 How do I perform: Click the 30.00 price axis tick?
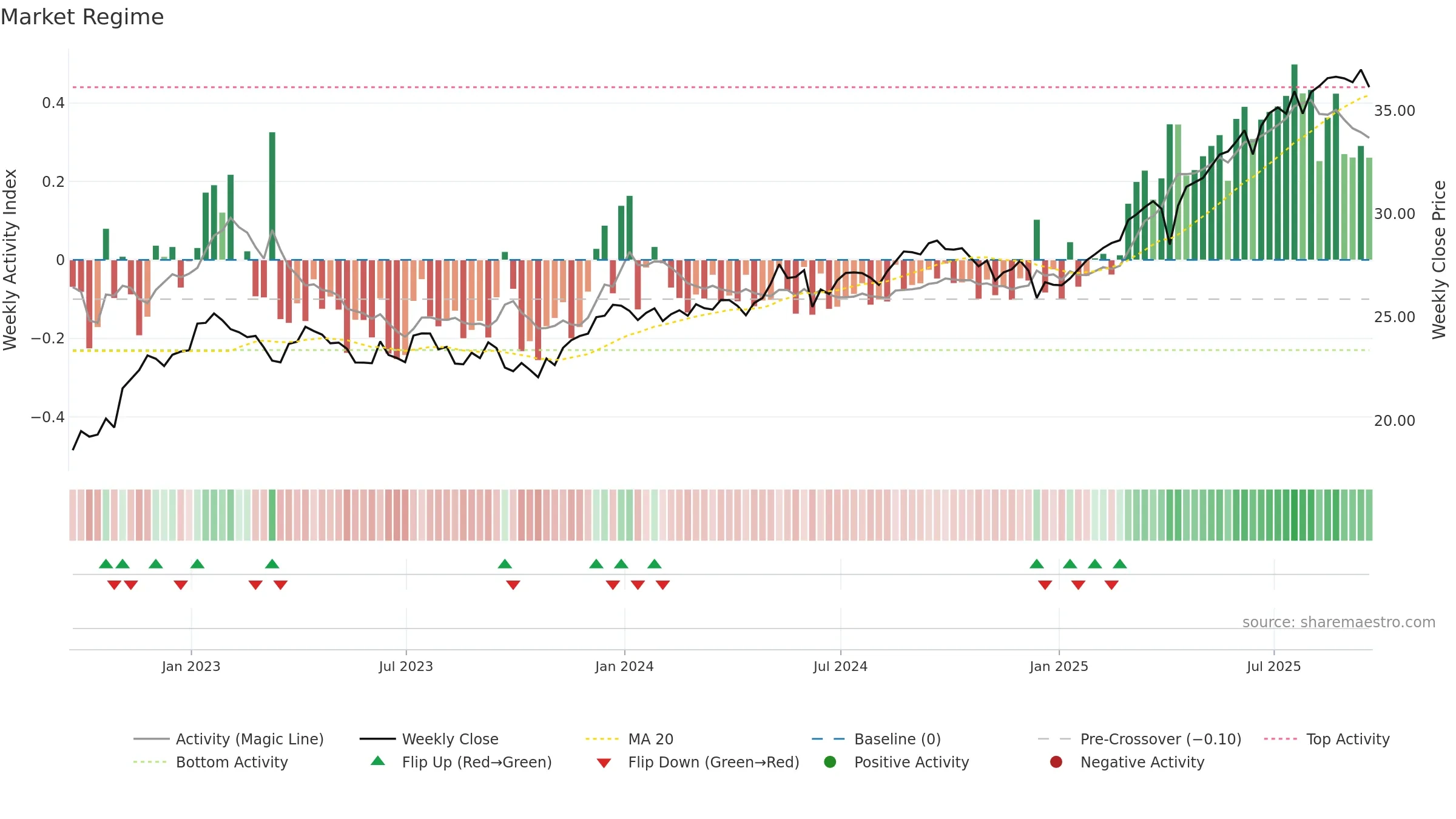[x=1394, y=214]
